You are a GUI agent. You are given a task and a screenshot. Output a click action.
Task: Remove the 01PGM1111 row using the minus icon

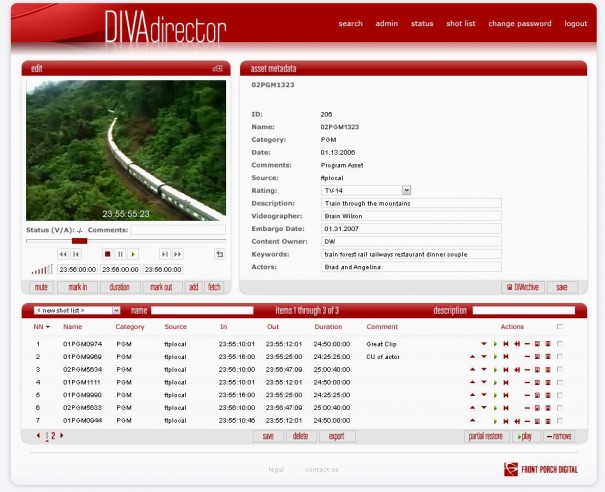[527, 382]
